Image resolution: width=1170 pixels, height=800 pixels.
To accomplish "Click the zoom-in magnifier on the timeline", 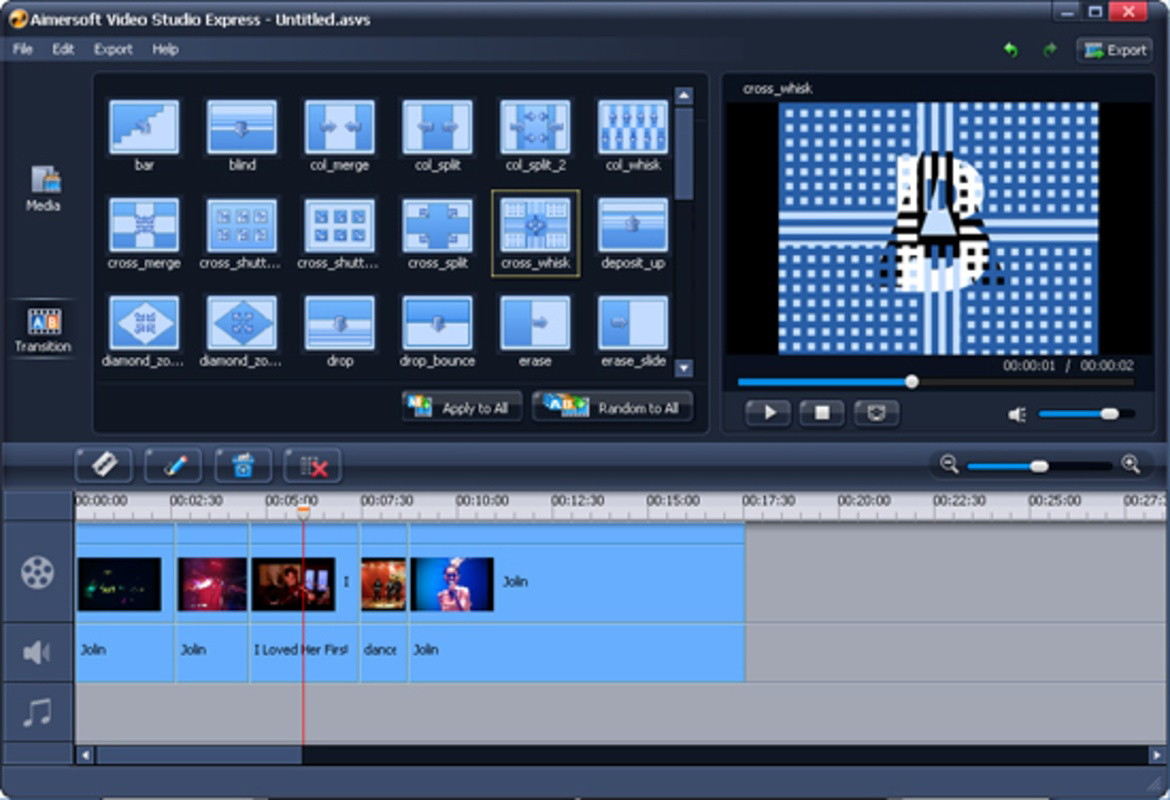I will (x=1131, y=465).
